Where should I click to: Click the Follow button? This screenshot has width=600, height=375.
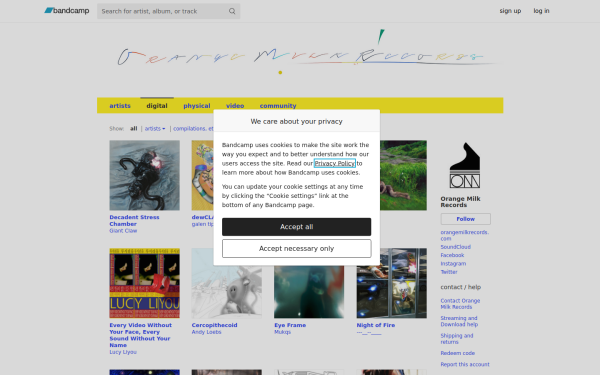[466, 219]
